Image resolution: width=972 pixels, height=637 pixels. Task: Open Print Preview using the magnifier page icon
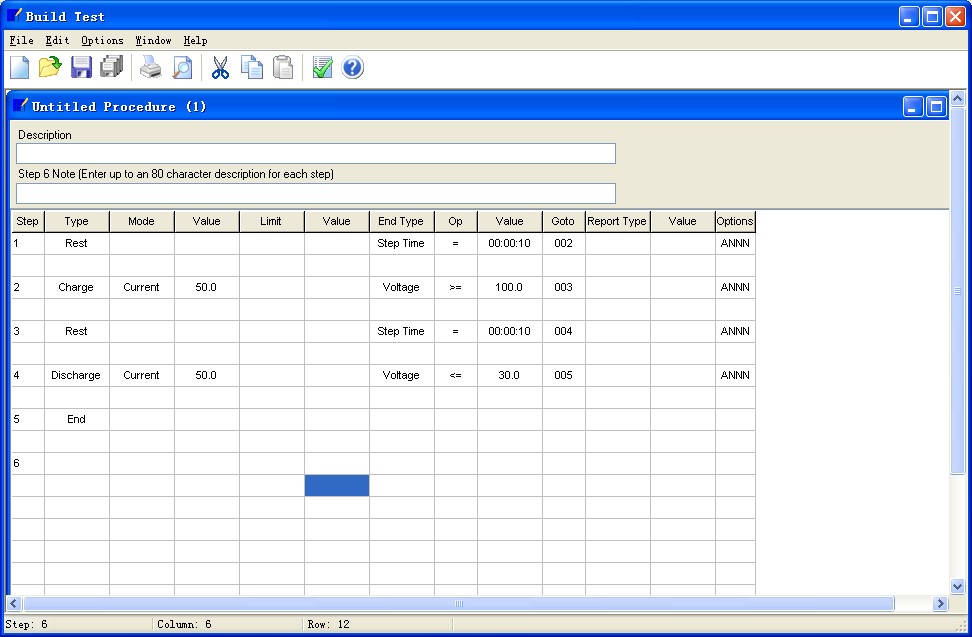[181, 68]
